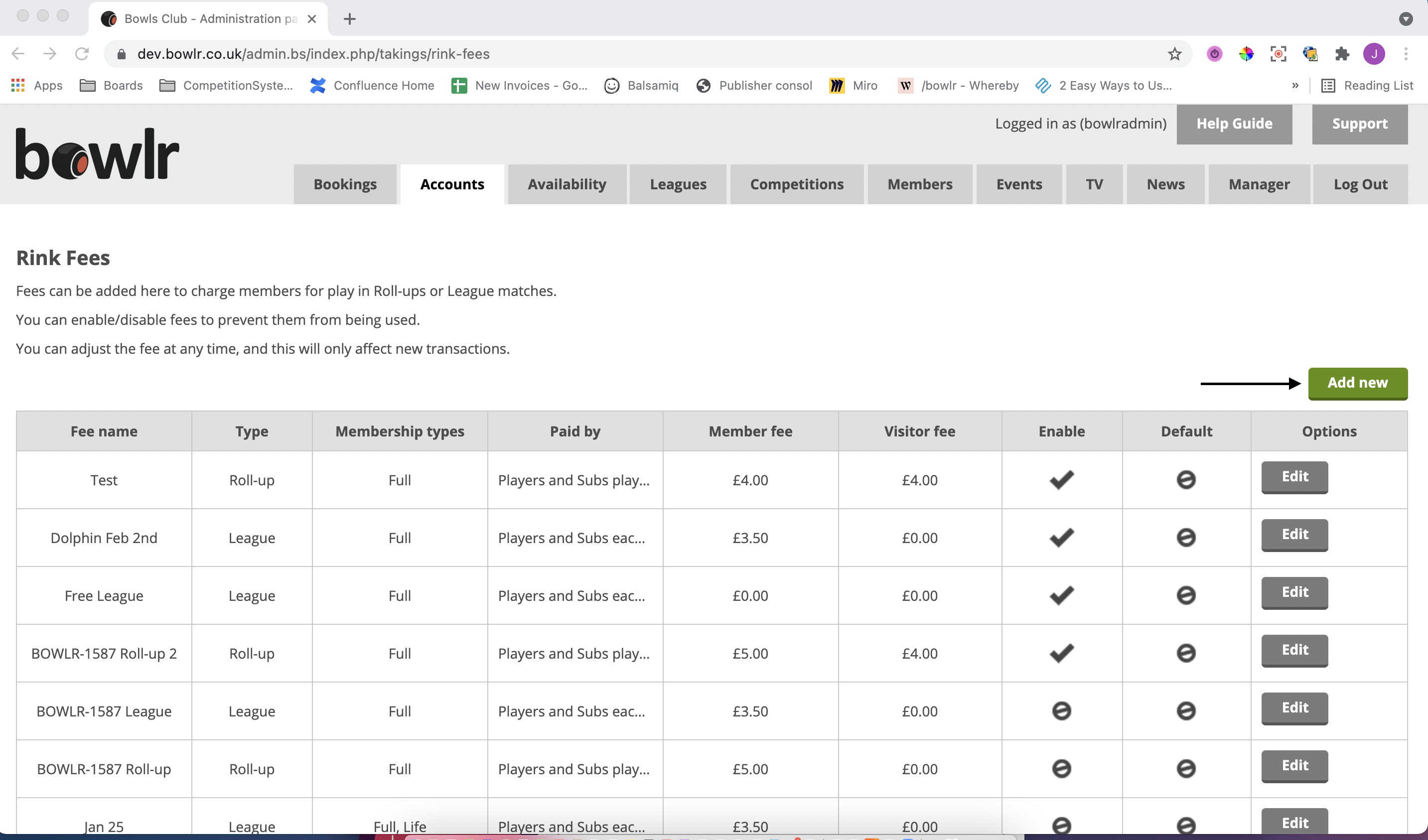The width and height of the screenshot is (1428, 840).
Task: Open the Apps grid in bookmarks bar
Action: [x=37, y=86]
